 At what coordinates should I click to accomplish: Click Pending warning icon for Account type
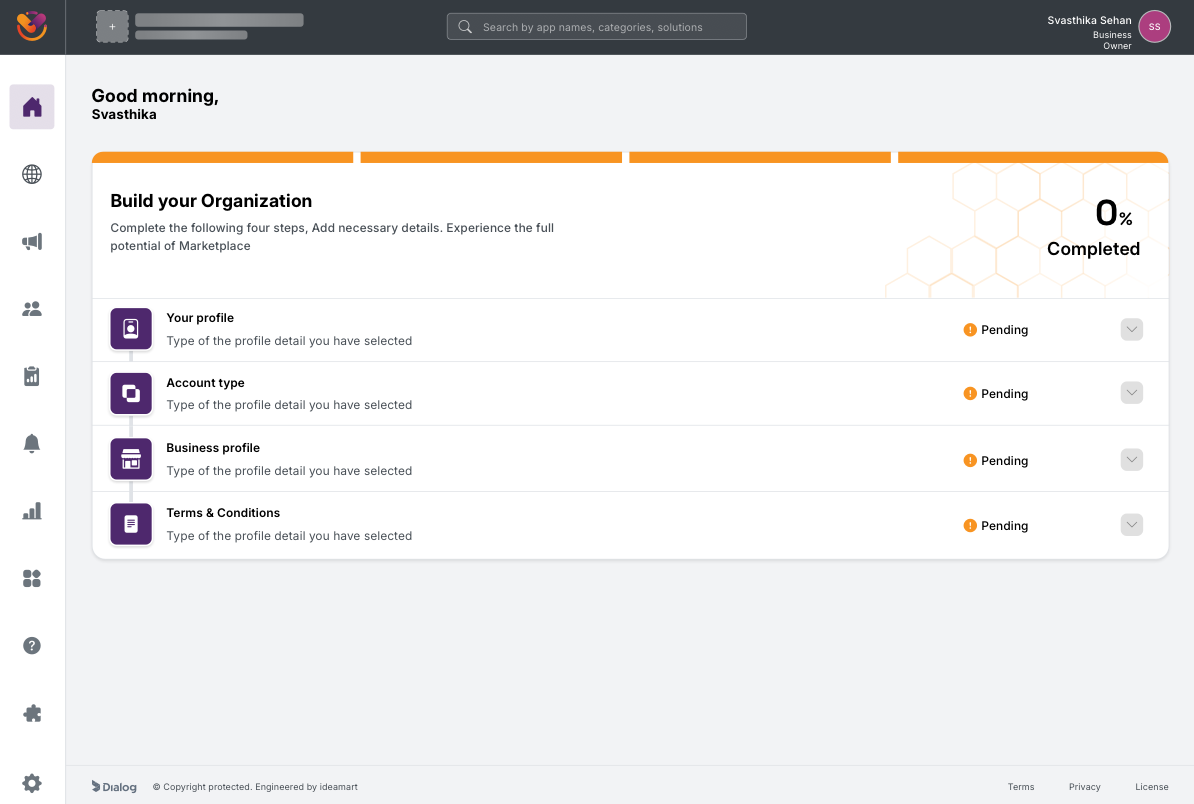(x=970, y=394)
